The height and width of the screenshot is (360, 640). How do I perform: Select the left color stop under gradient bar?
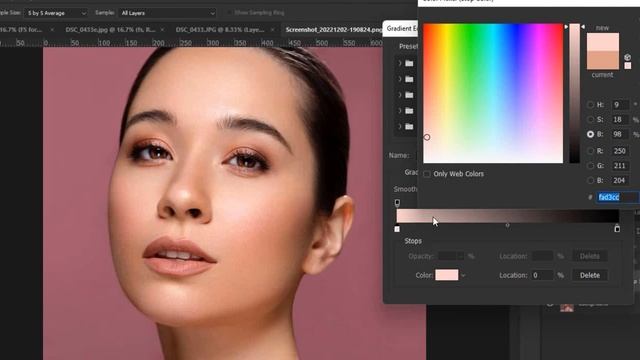[397, 229]
